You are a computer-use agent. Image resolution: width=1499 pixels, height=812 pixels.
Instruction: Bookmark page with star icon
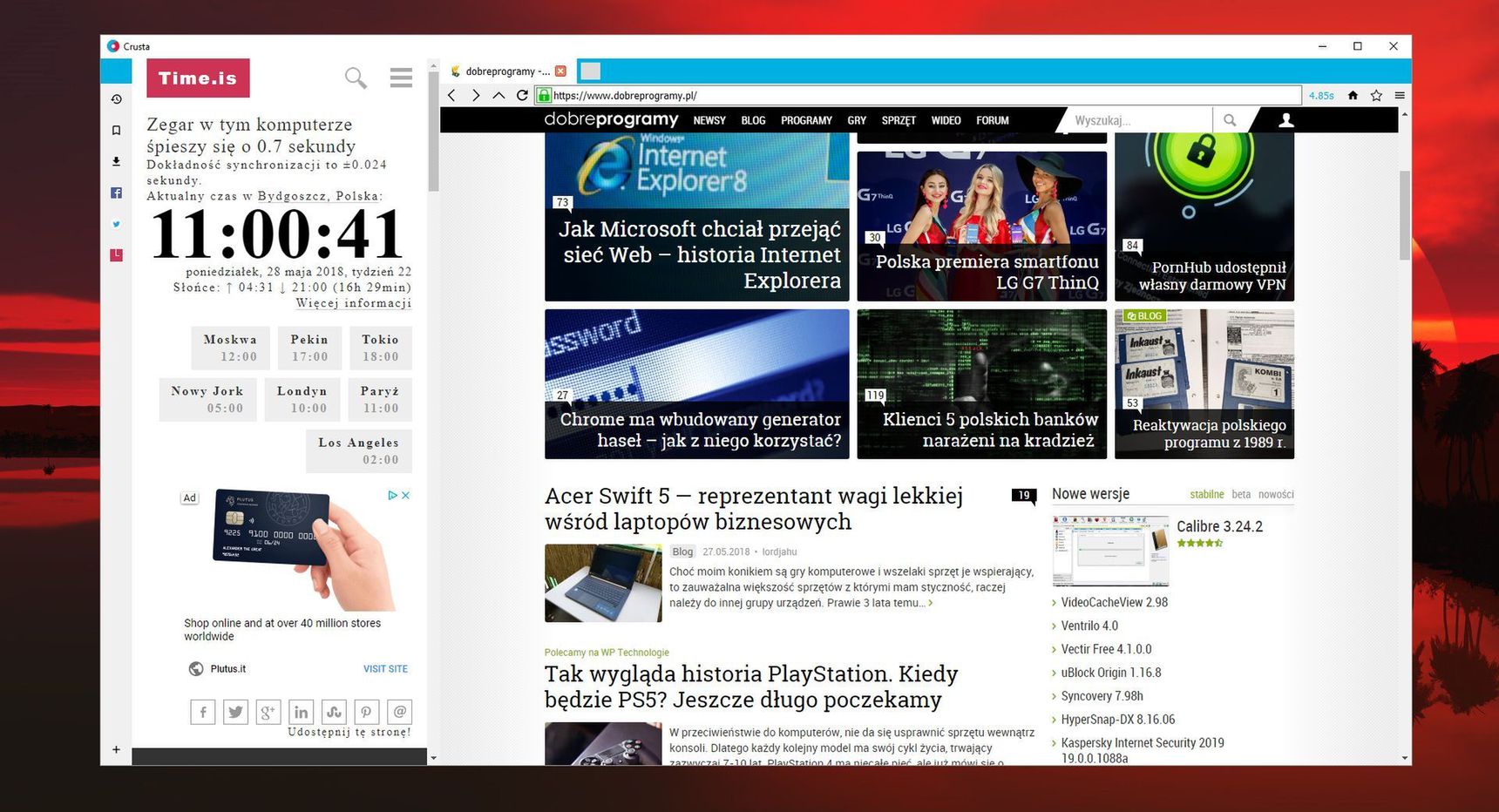click(x=1376, y=96)
